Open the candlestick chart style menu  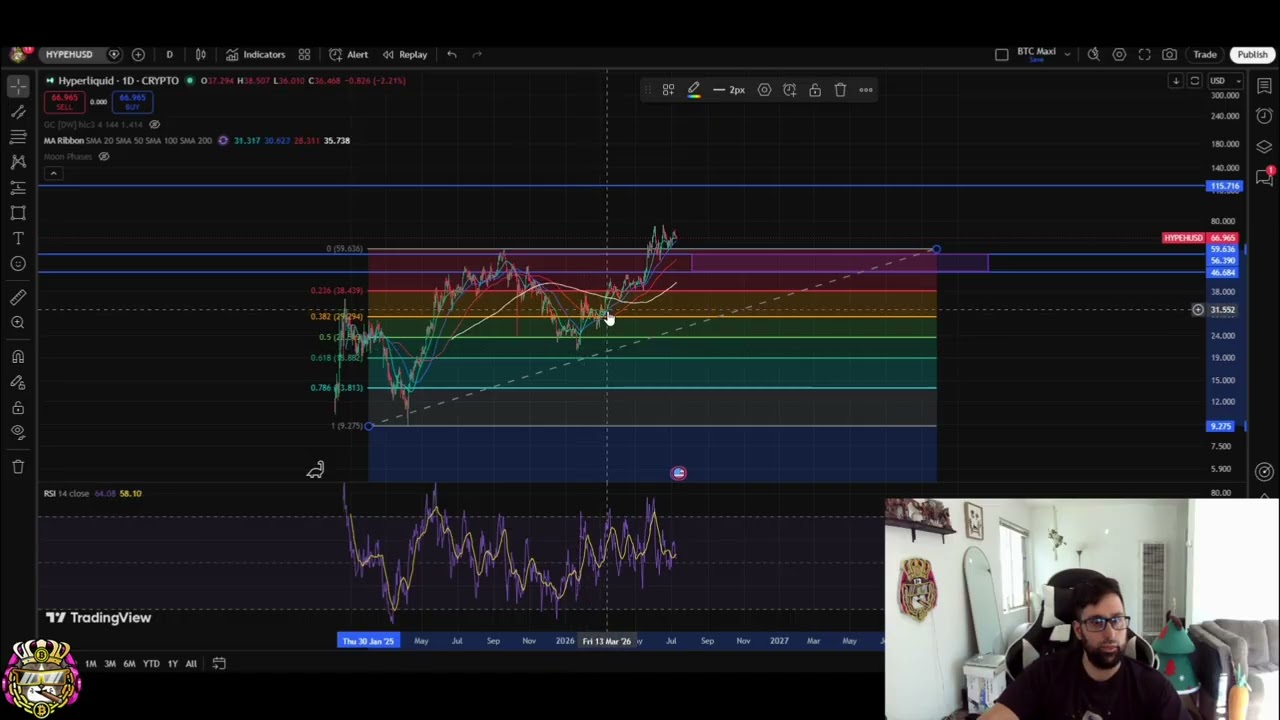pos(200,54)
